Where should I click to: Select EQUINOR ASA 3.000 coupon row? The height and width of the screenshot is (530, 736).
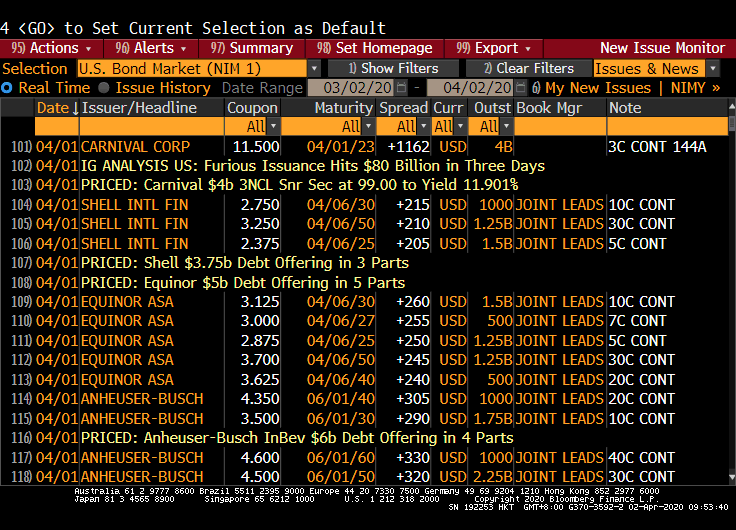point(364,321)
